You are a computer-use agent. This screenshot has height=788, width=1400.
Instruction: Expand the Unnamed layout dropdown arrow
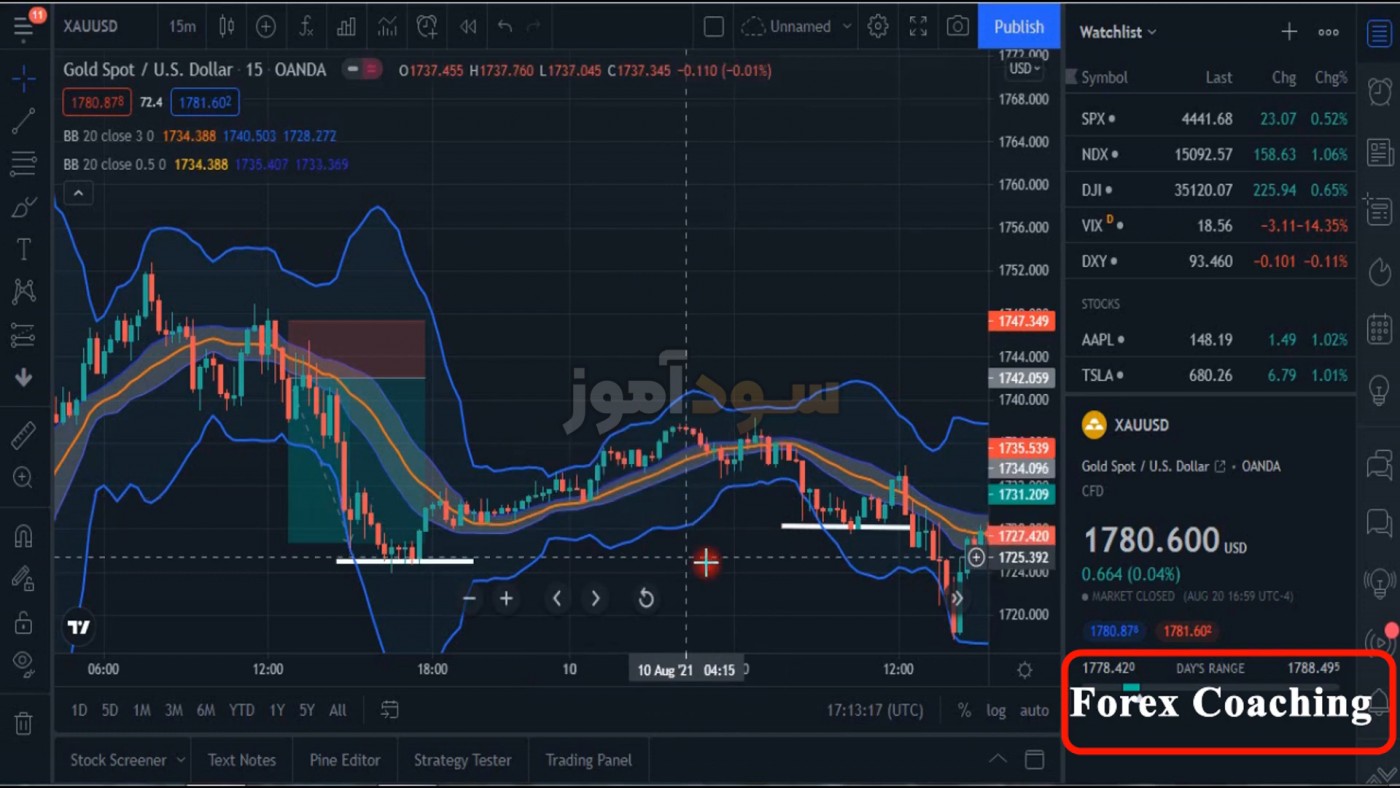click(848, 27)
